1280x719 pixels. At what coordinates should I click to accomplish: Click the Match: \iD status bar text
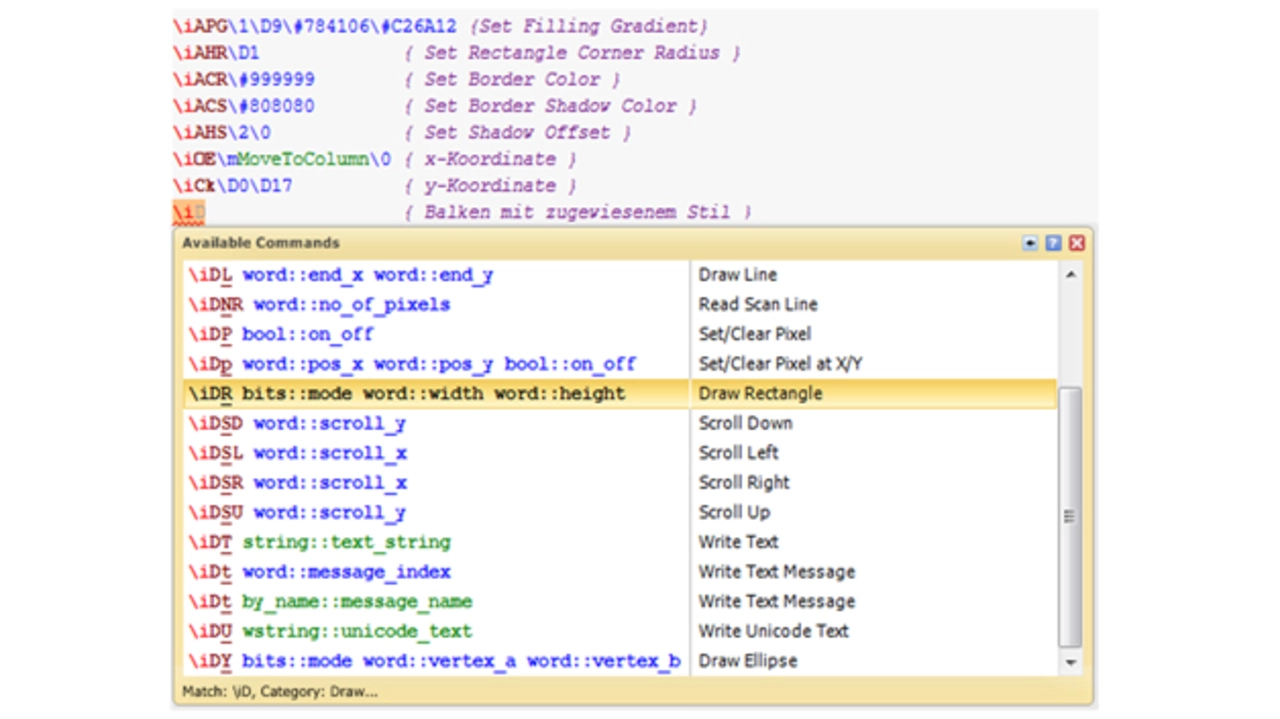(x=280, y=691)
